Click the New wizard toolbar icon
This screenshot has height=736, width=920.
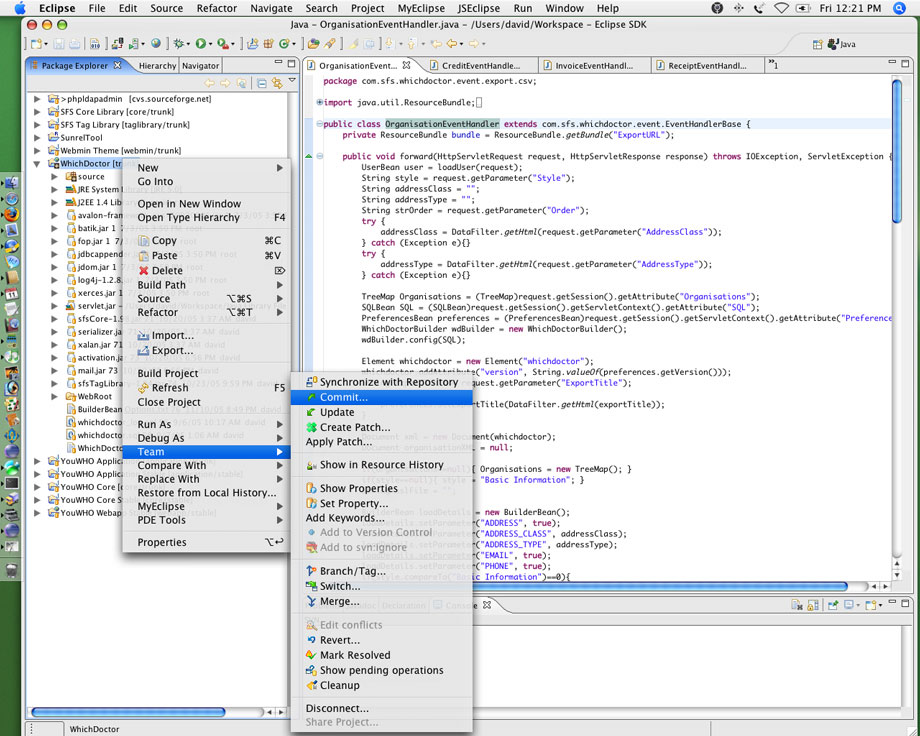[38, 44]
